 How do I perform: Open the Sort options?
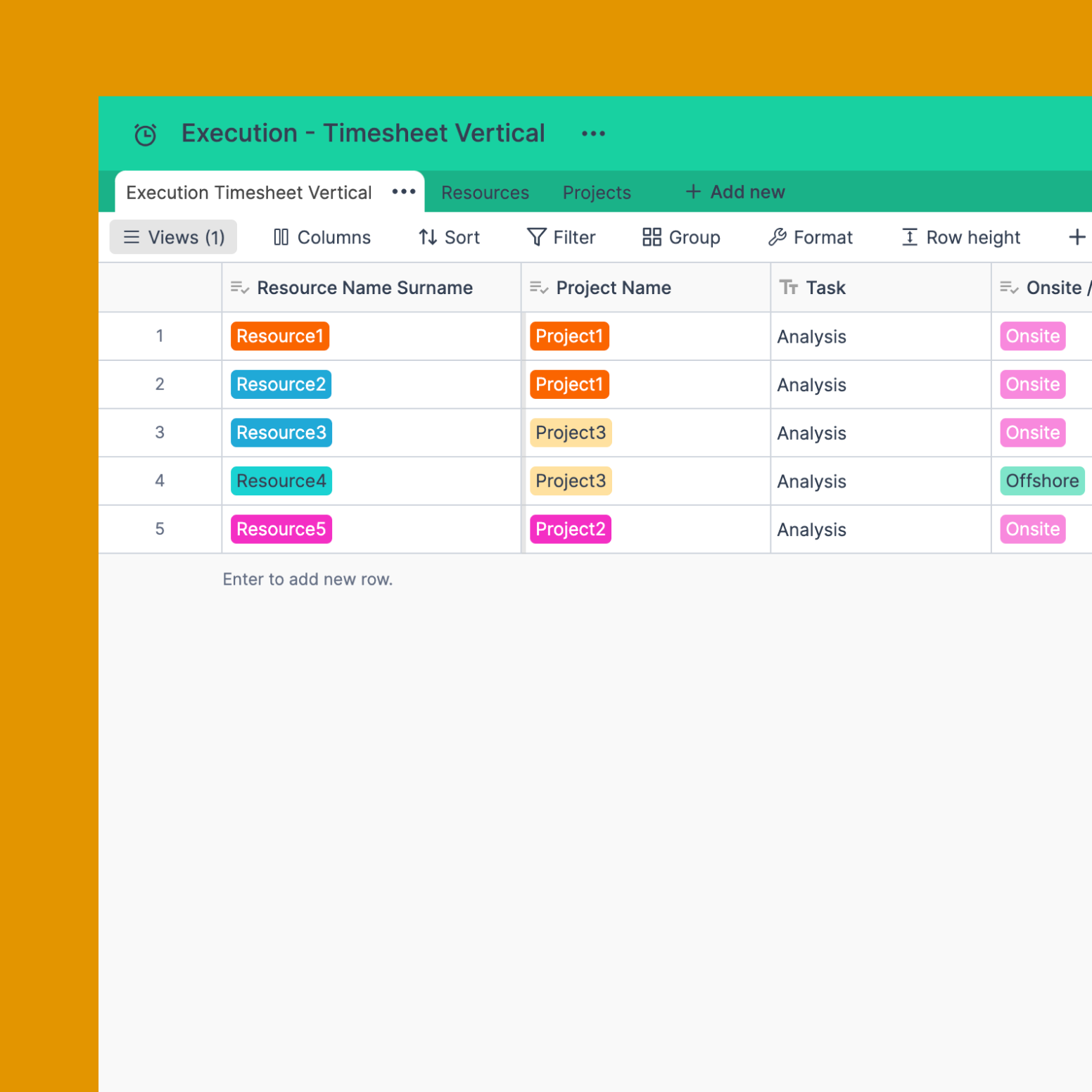[448, 237]
